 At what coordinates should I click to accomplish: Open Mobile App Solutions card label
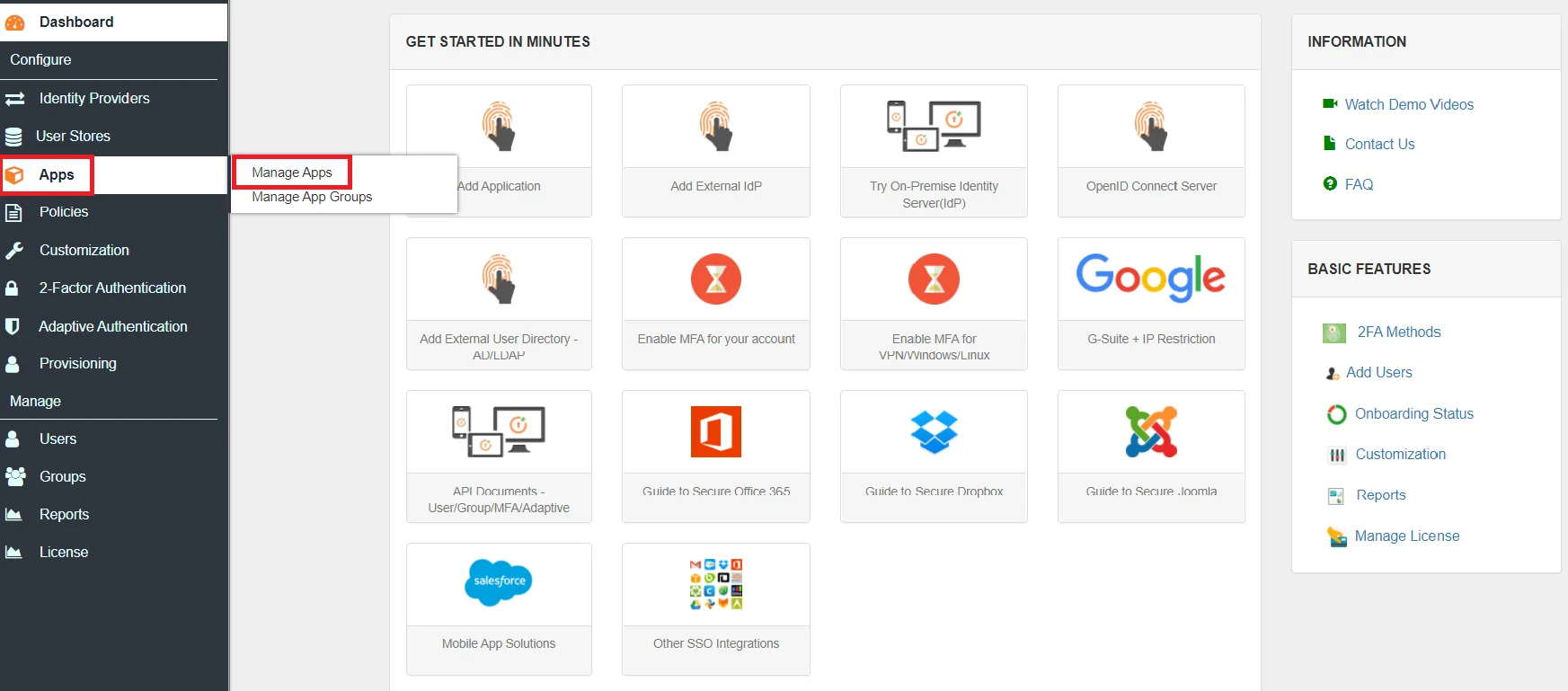coord(499,643)
